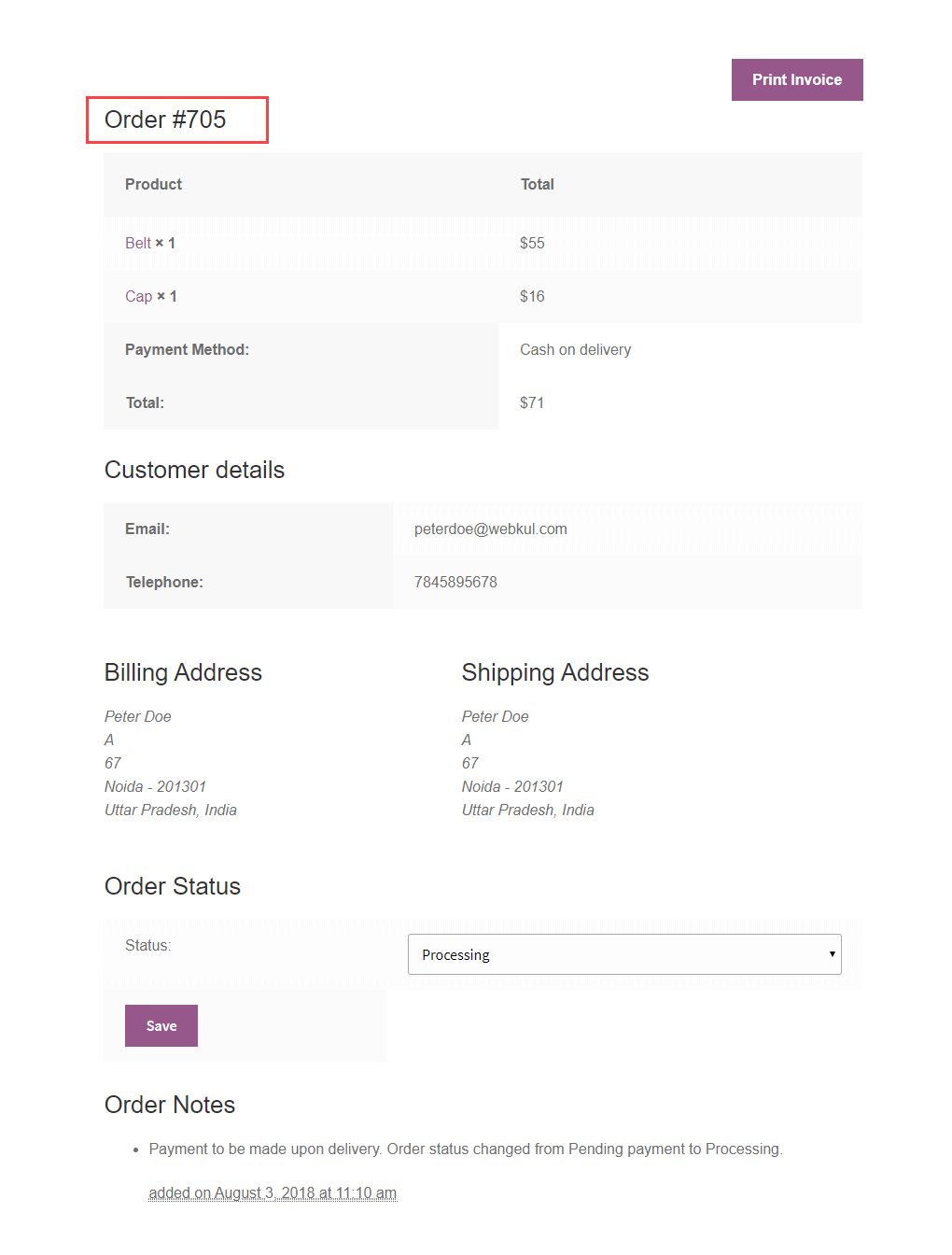Click the order note timestamp
Viewport: 952px width, 1255px height.
point(273,1192)
